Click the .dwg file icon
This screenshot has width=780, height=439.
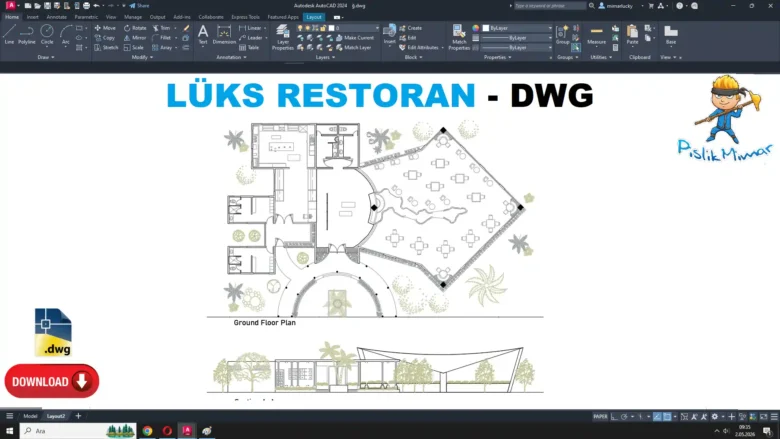(x=53, y=332)
